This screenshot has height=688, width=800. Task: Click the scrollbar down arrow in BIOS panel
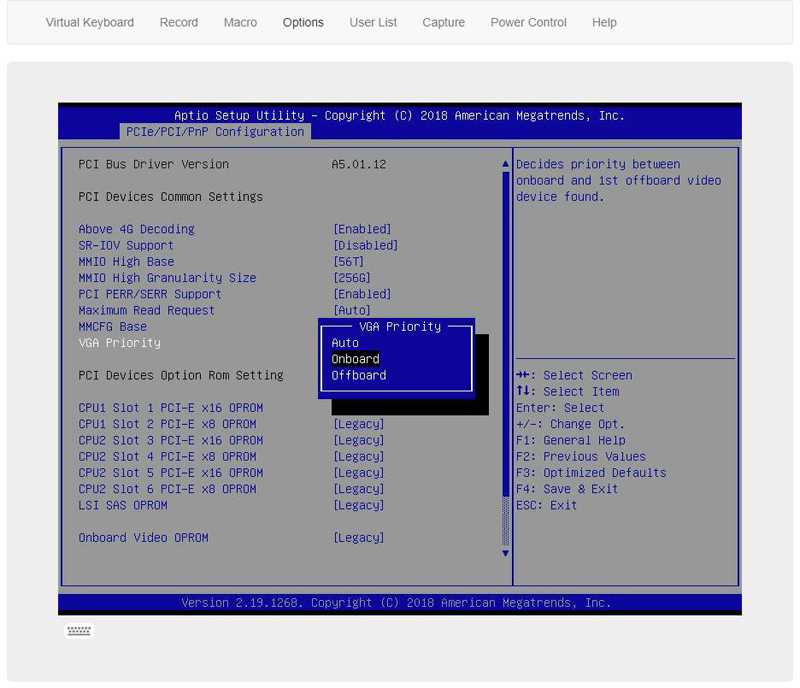[x=505, y=553]
